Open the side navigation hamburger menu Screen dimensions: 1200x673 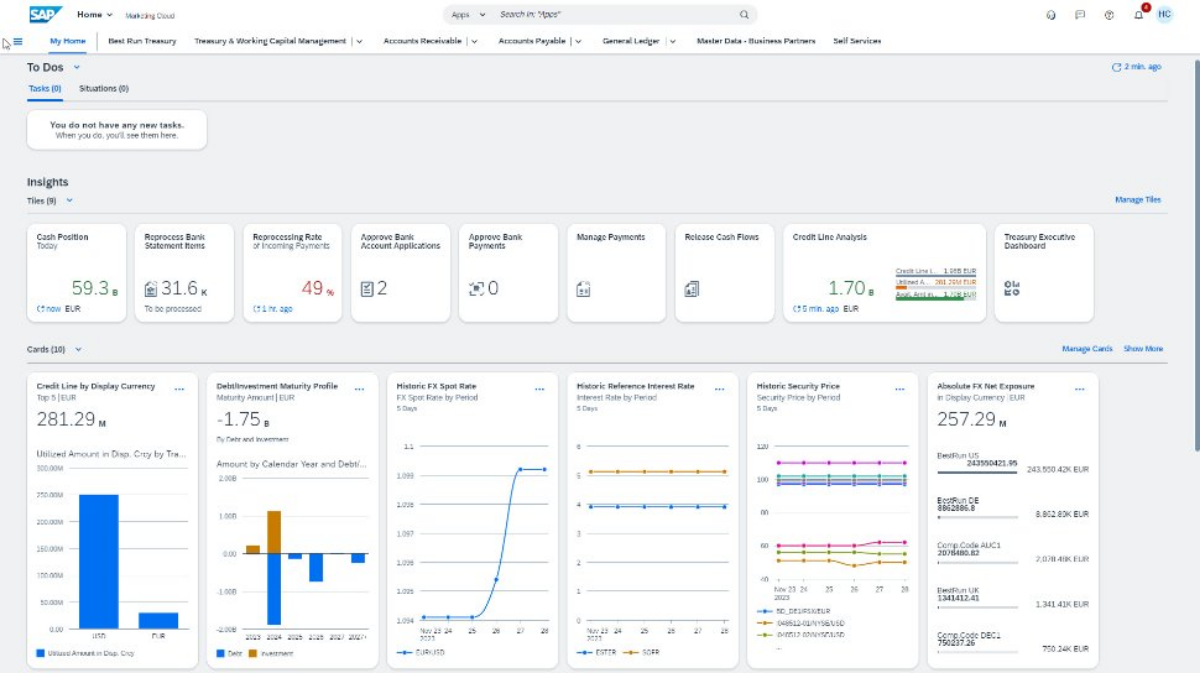point(18,42)
